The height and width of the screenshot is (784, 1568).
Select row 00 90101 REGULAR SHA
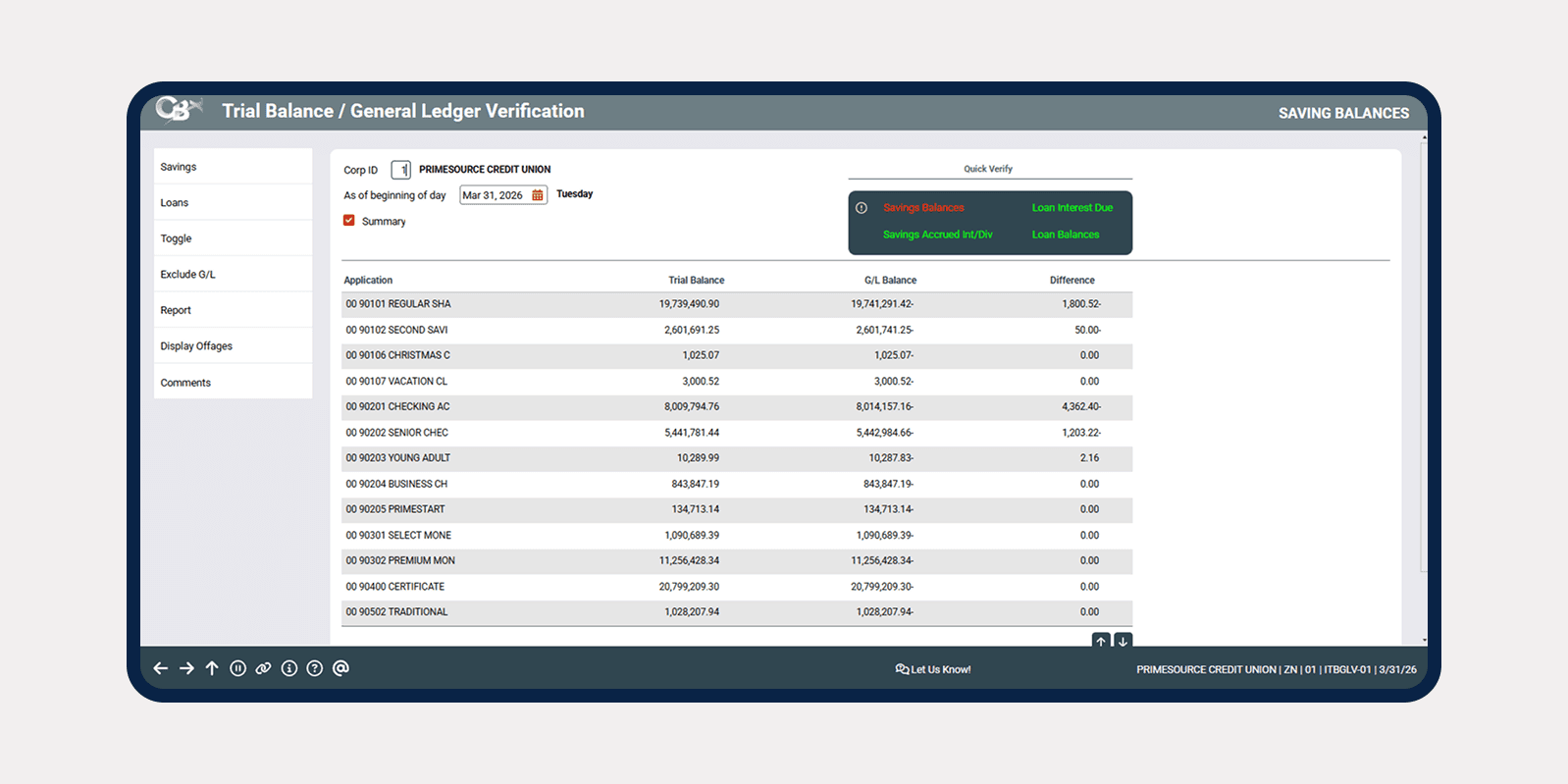737,304
